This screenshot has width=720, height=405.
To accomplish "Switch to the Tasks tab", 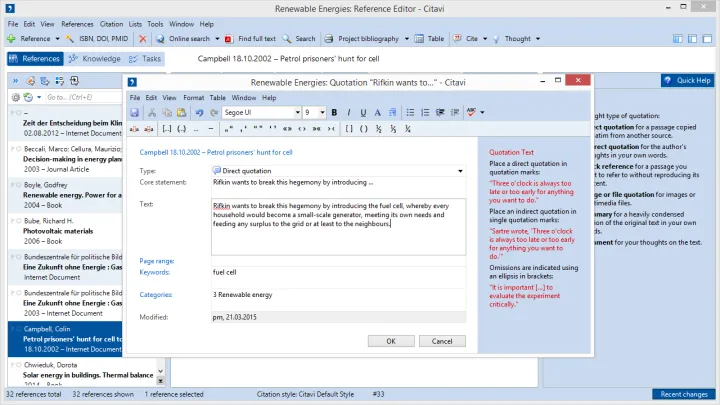I will 145,59.
